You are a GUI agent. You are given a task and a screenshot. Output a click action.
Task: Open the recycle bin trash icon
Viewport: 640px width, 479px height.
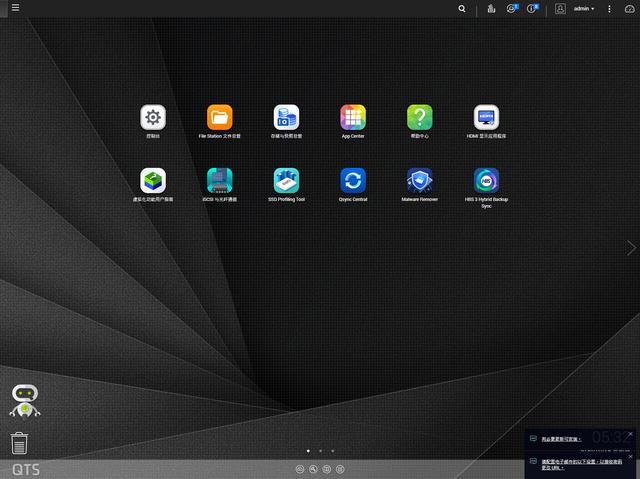point(19,443)
